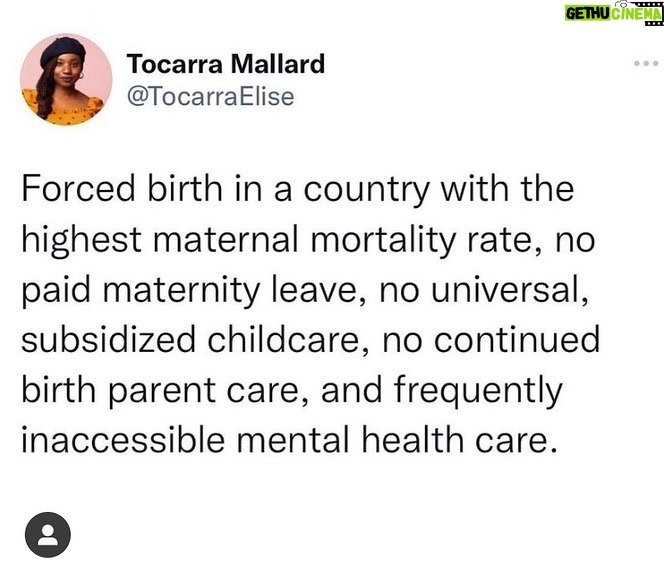664x587 pixels.
Task: Click the 'inaccessible mental health care' line
Action: 289,440
